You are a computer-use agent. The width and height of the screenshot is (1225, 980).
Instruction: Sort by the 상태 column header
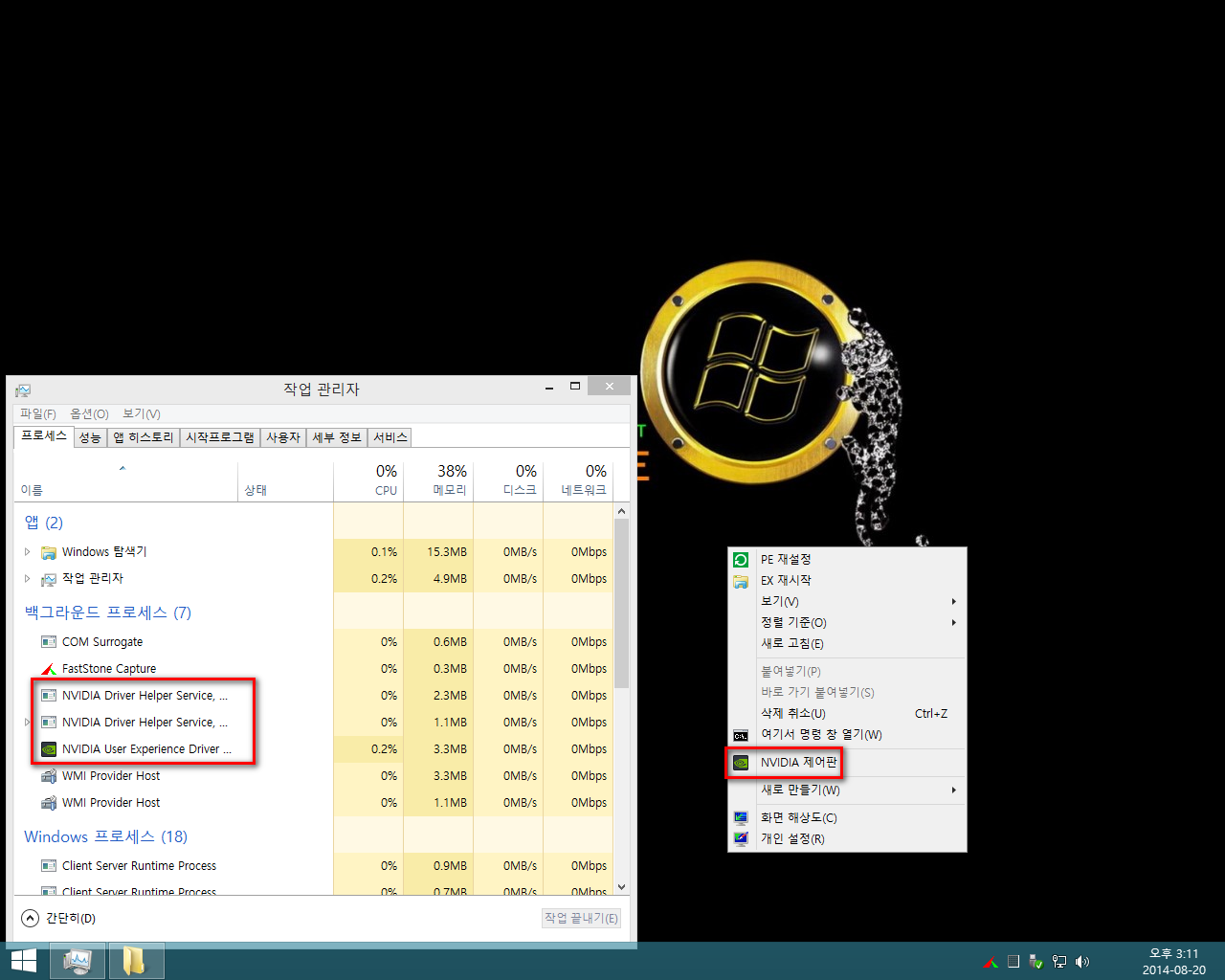coord(285,481)
